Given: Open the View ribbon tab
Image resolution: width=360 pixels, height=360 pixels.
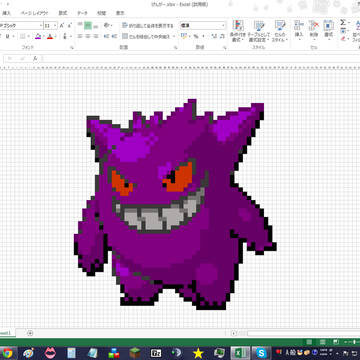Looking at the screenshot, I should tap(120, 13).
